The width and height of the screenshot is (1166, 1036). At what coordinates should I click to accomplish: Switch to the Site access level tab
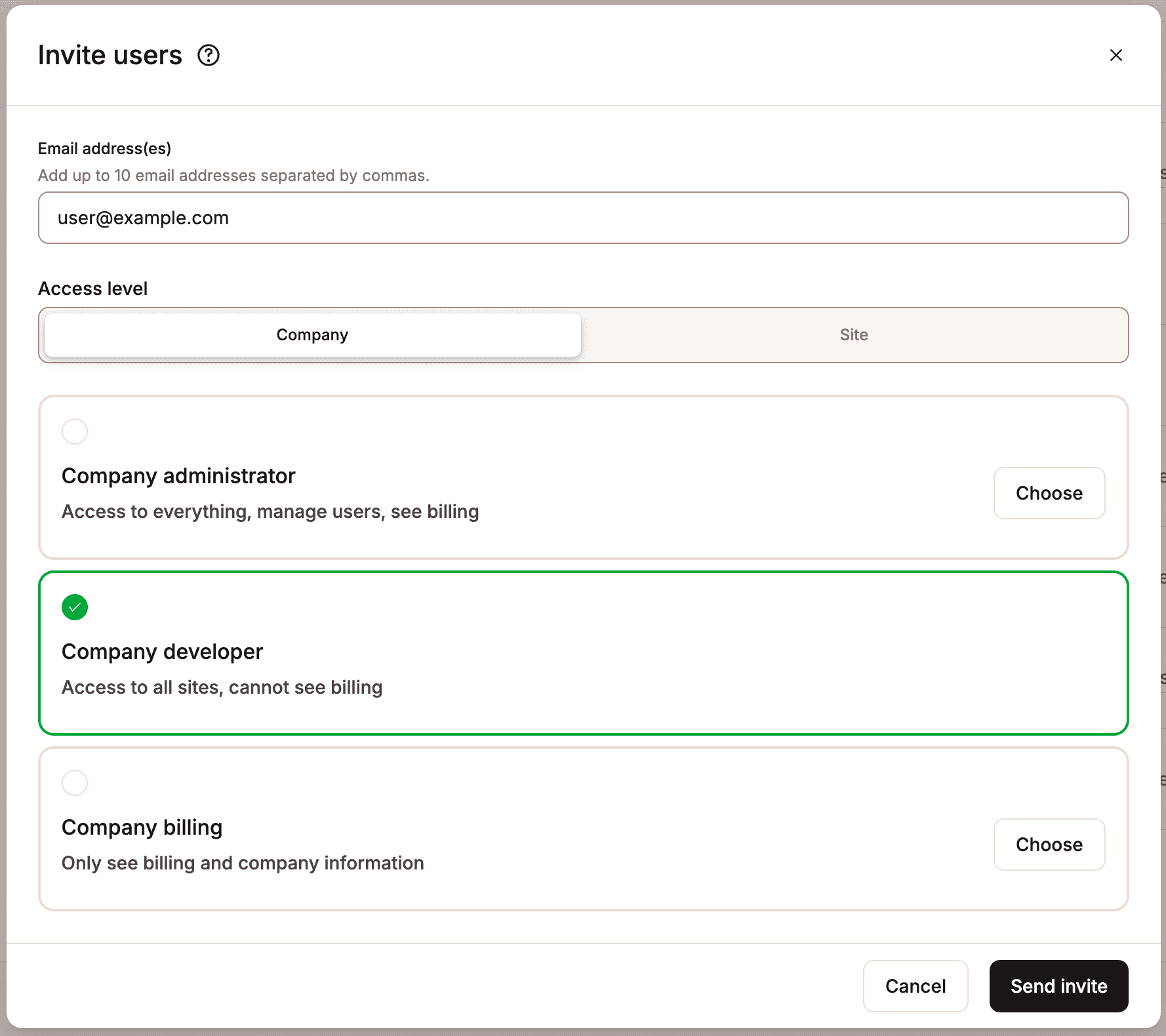coord(853,334)
